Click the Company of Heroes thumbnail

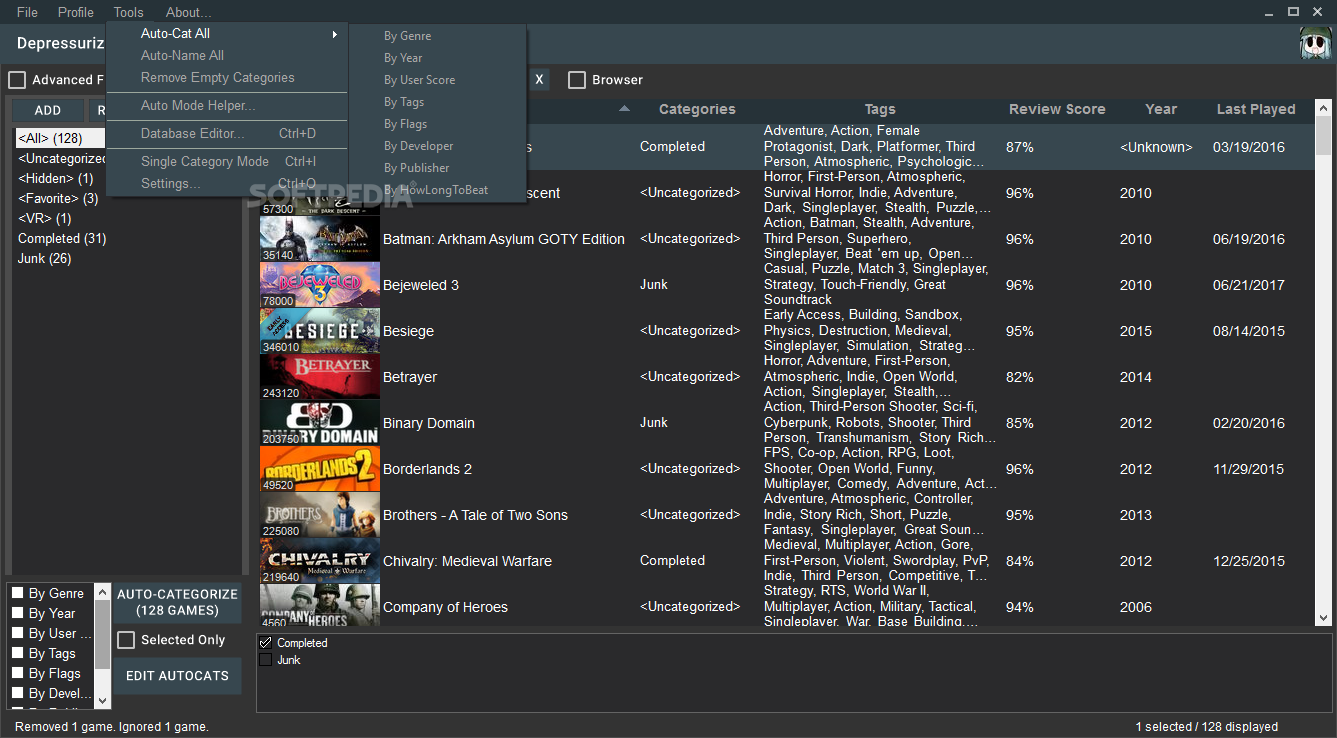coord(319,606)
